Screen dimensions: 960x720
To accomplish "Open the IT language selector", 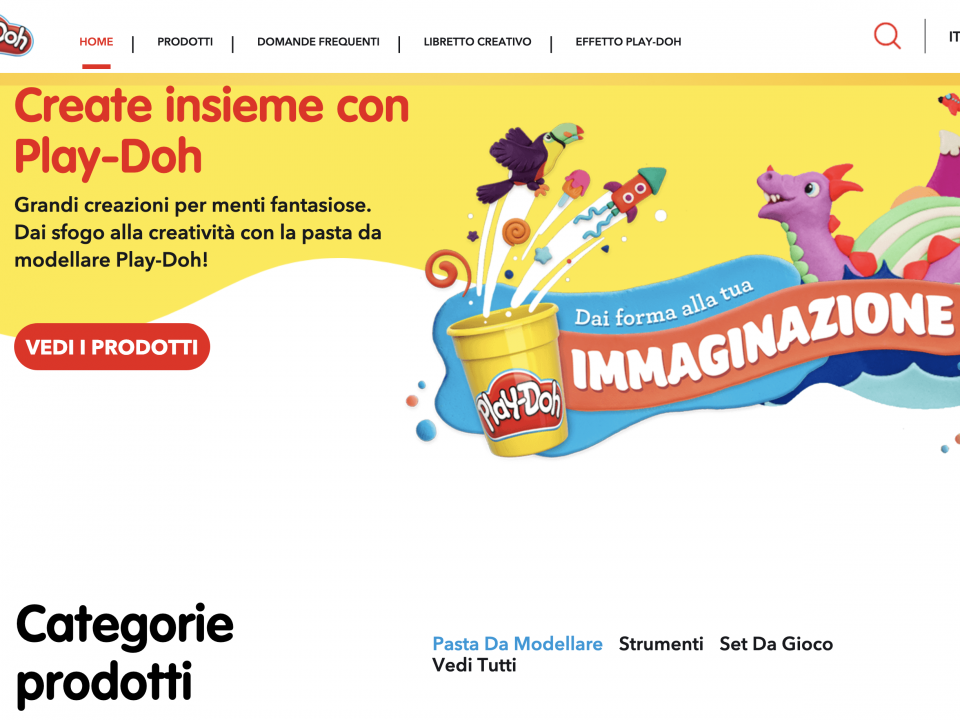I will click(x=954, y=37).
